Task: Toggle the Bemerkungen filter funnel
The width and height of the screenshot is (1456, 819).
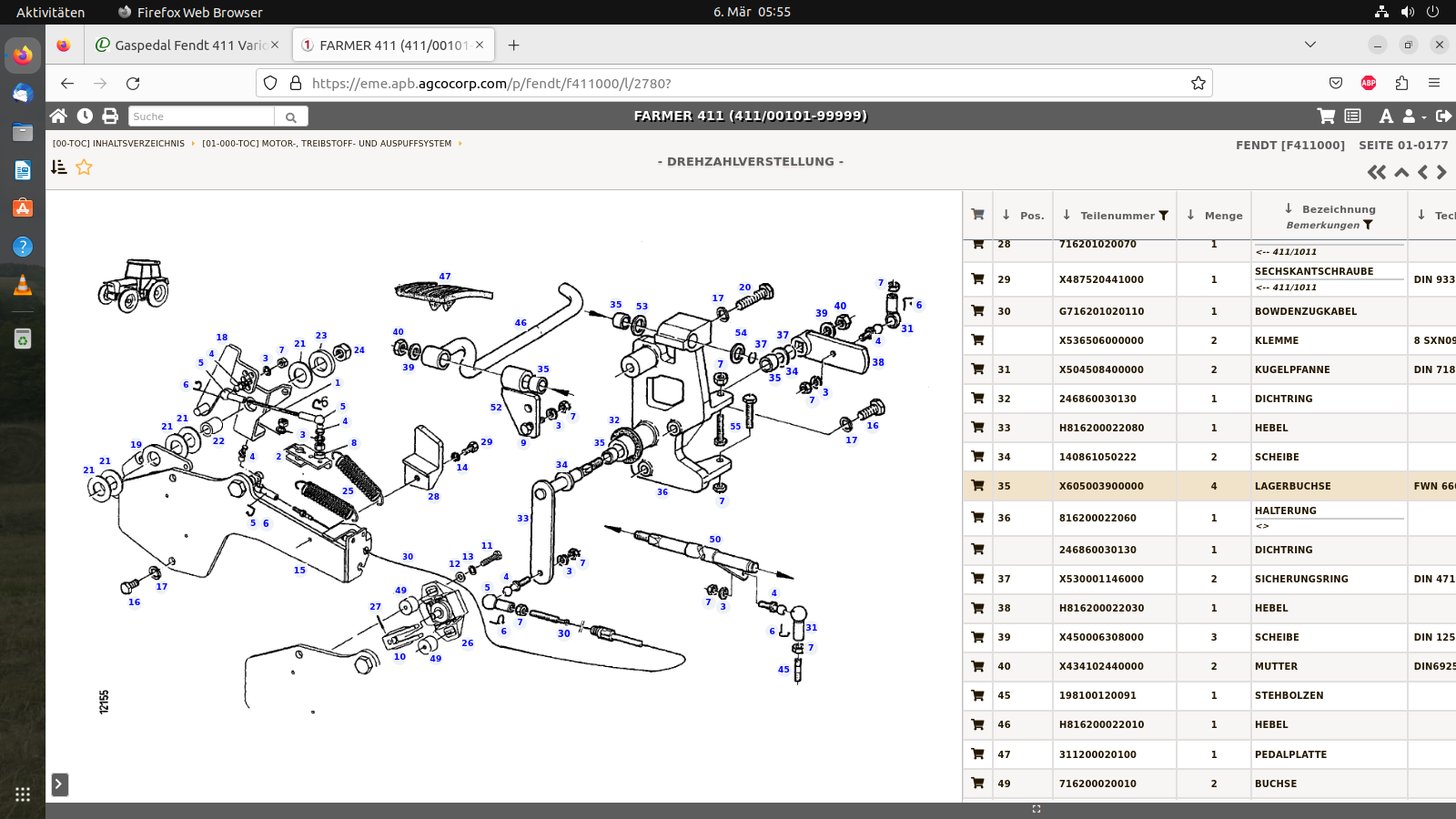Action: pyautogui.click(x=1368, y=225)
